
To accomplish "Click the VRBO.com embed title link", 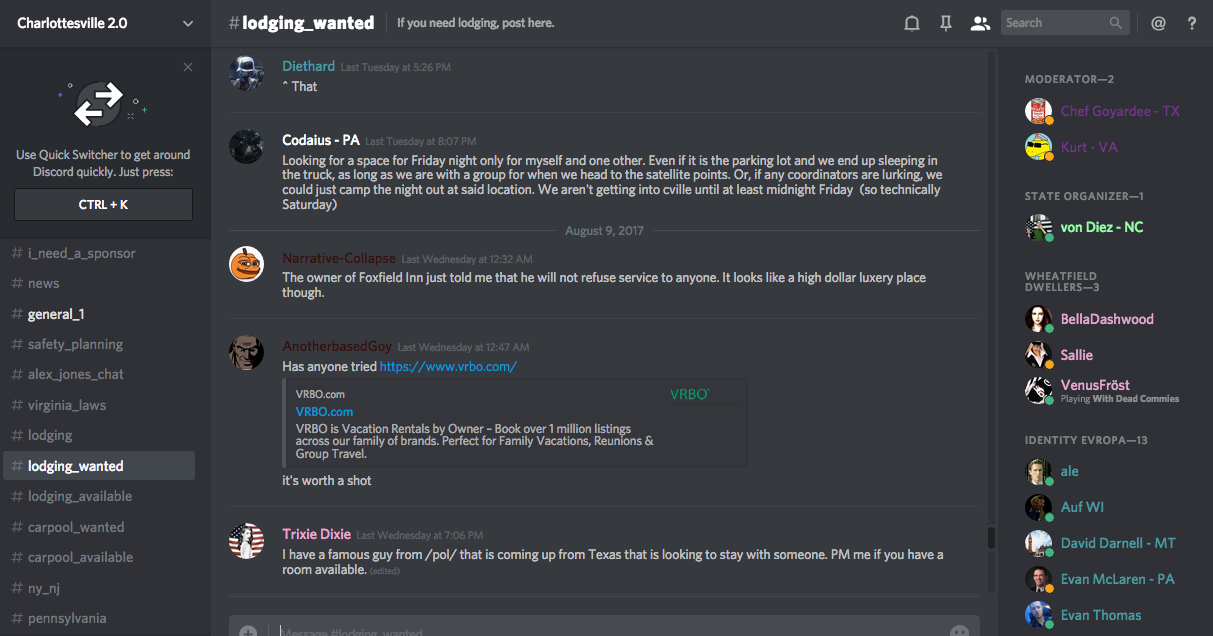I will coord(324,411).
